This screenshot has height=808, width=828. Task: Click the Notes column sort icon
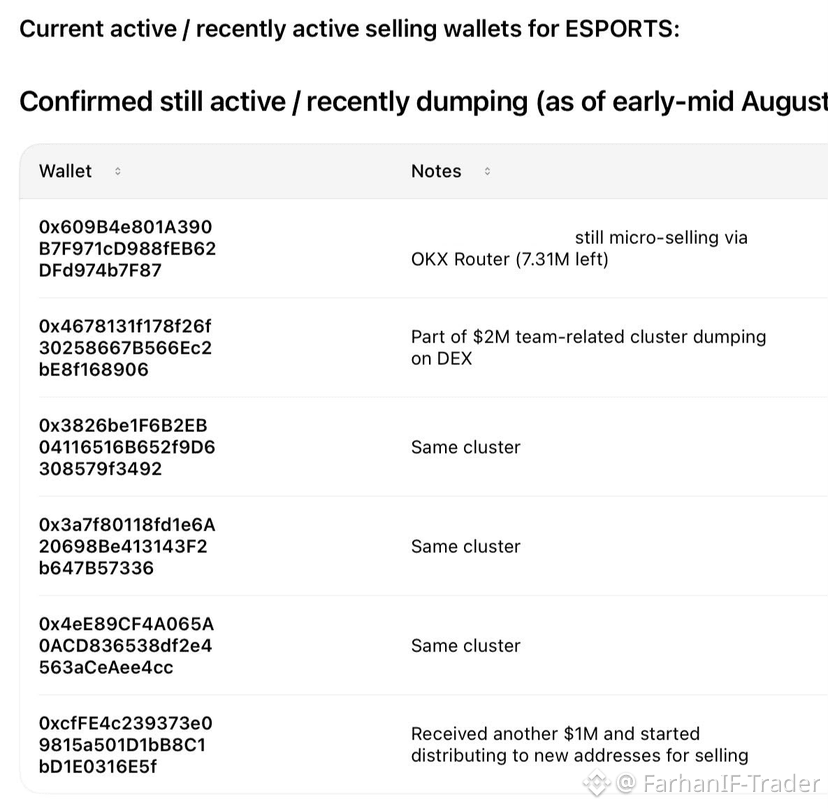(x=487, y=171)
